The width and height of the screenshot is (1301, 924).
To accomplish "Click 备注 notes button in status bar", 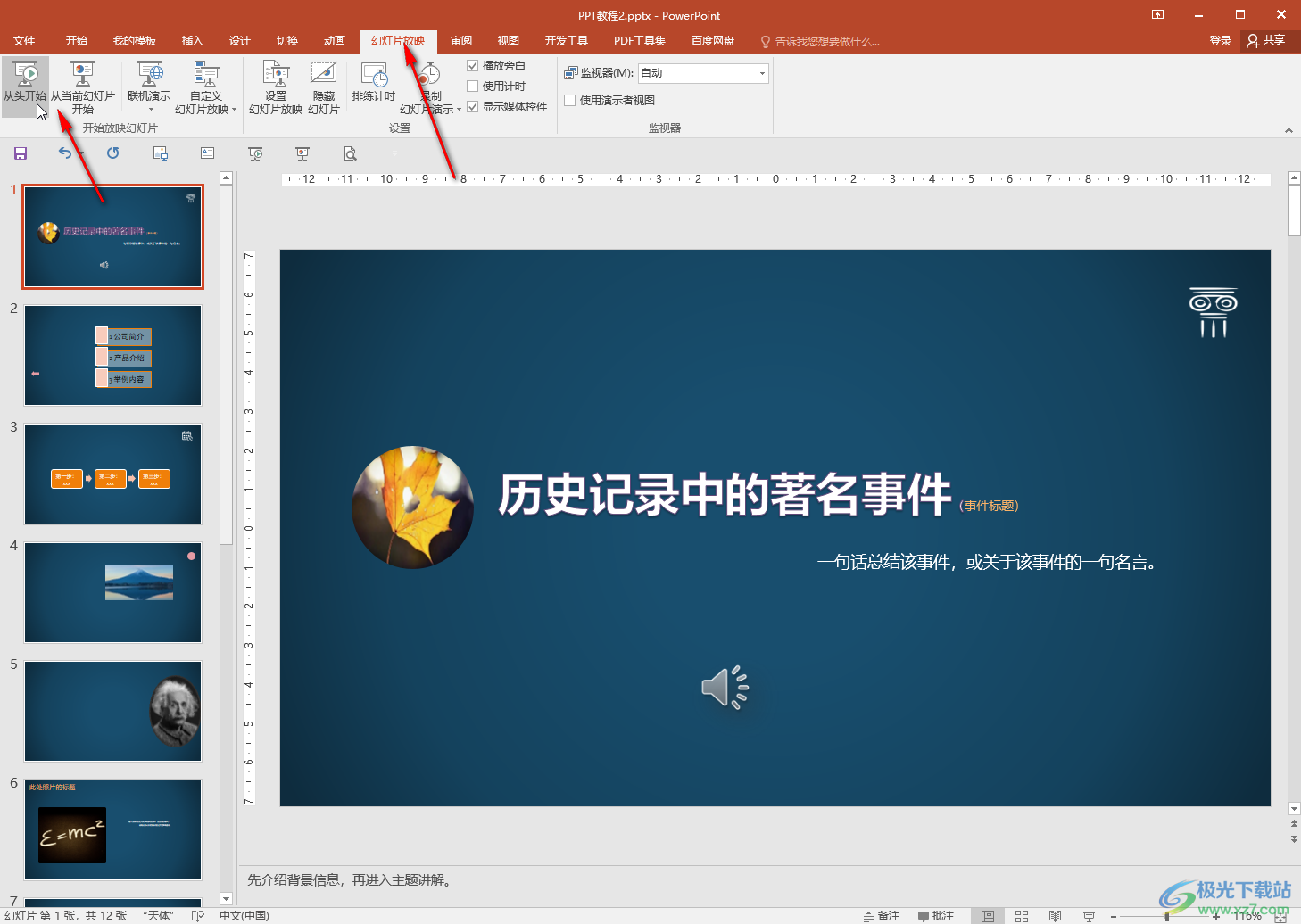I will [x=881, y=916].
